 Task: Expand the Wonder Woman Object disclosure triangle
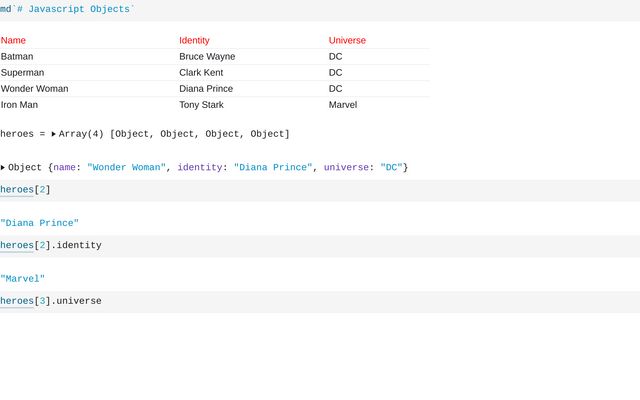click(x=3, y=167)
